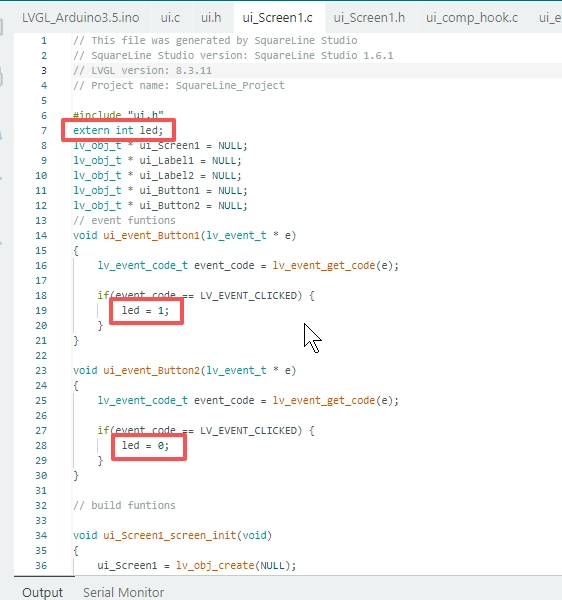
Task: Click 'ui_Label1 = NULL;' declaration
Action: [191, 161]
